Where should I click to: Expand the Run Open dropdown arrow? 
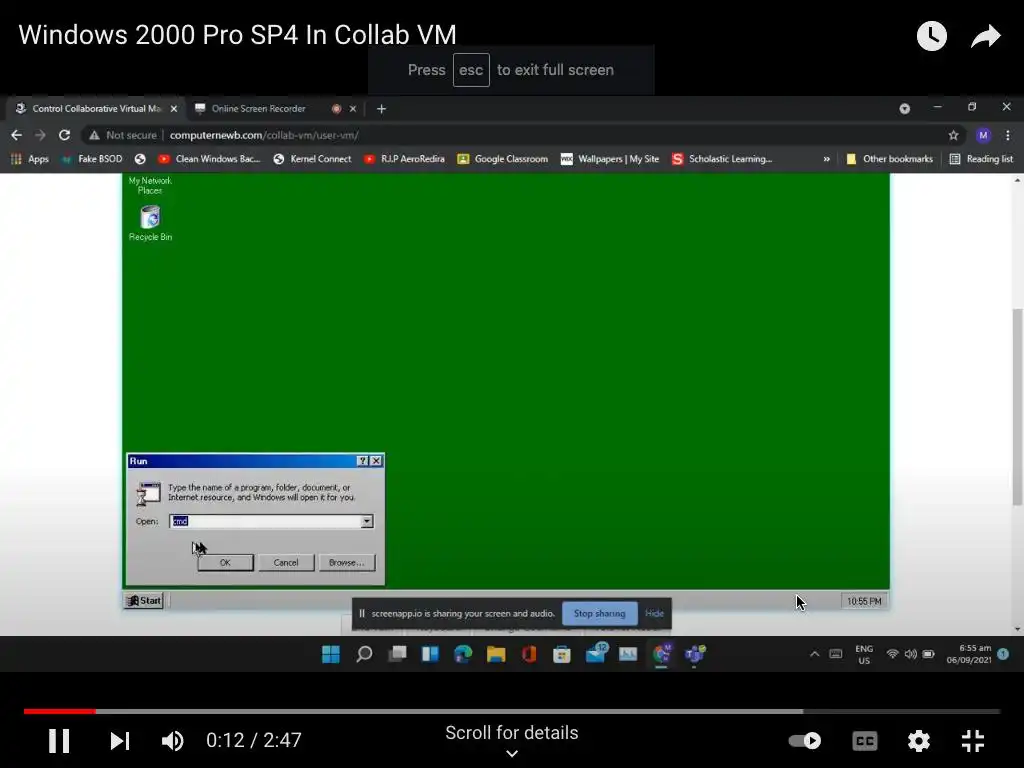pyautogui.click(x=367, y=521)
